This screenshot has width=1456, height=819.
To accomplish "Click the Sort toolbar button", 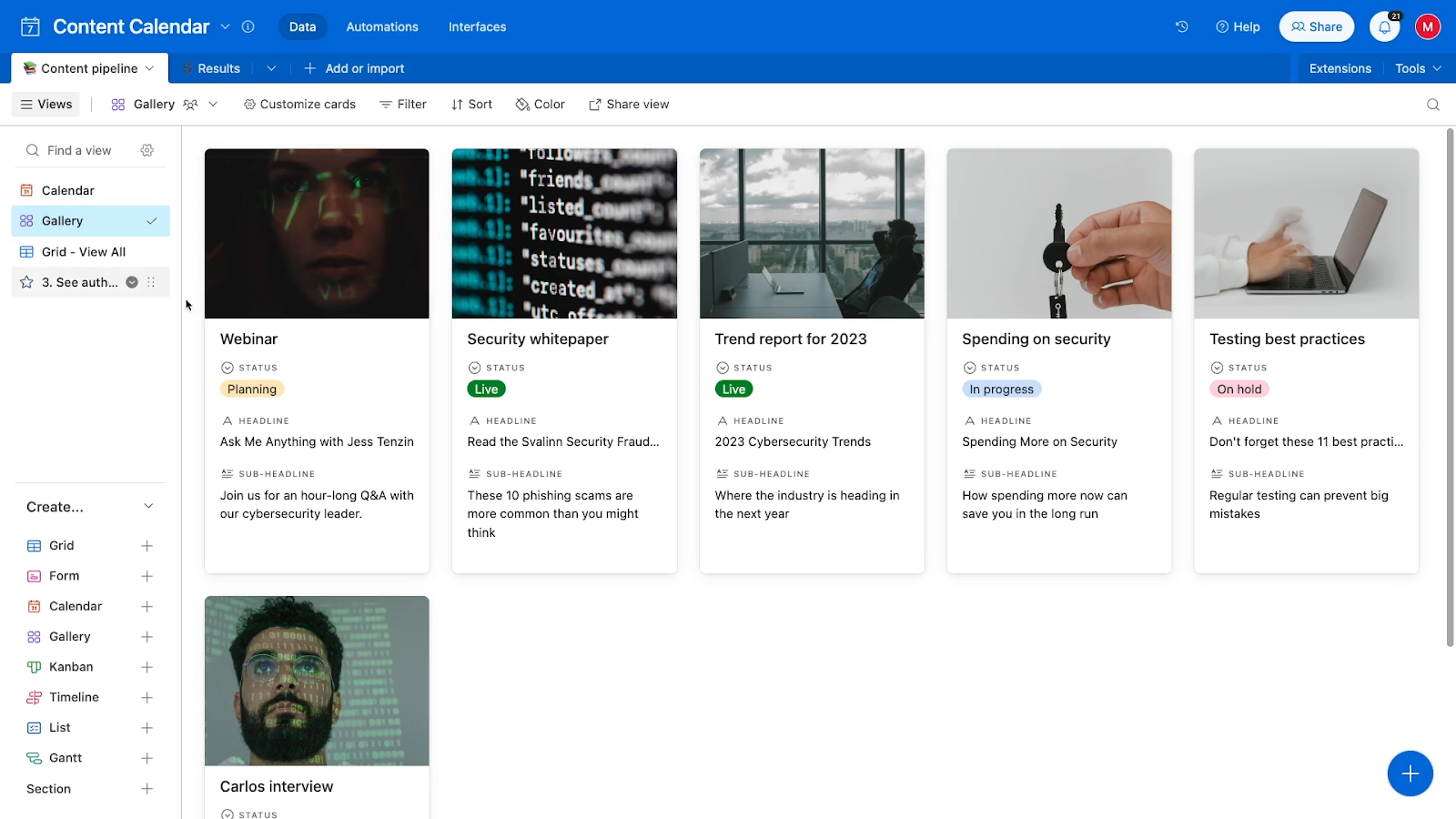I will [471, 105].
